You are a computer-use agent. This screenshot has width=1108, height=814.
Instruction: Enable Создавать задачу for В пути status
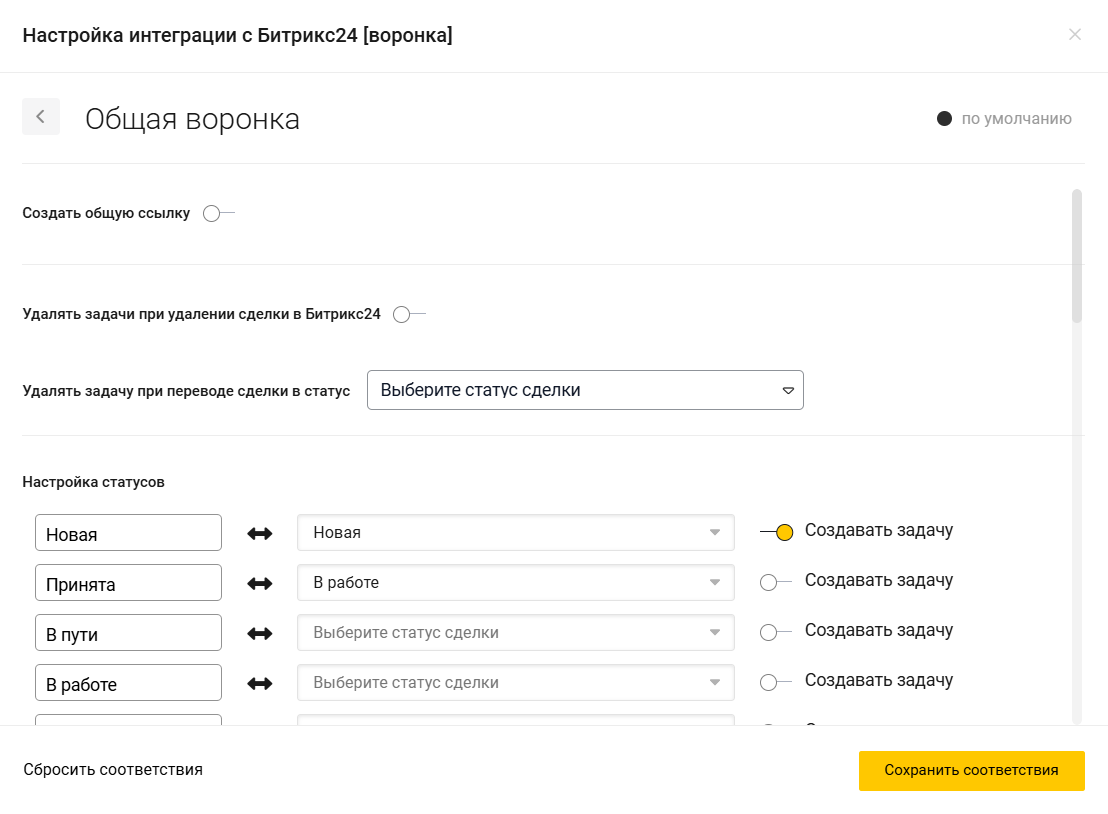point(776,632)
